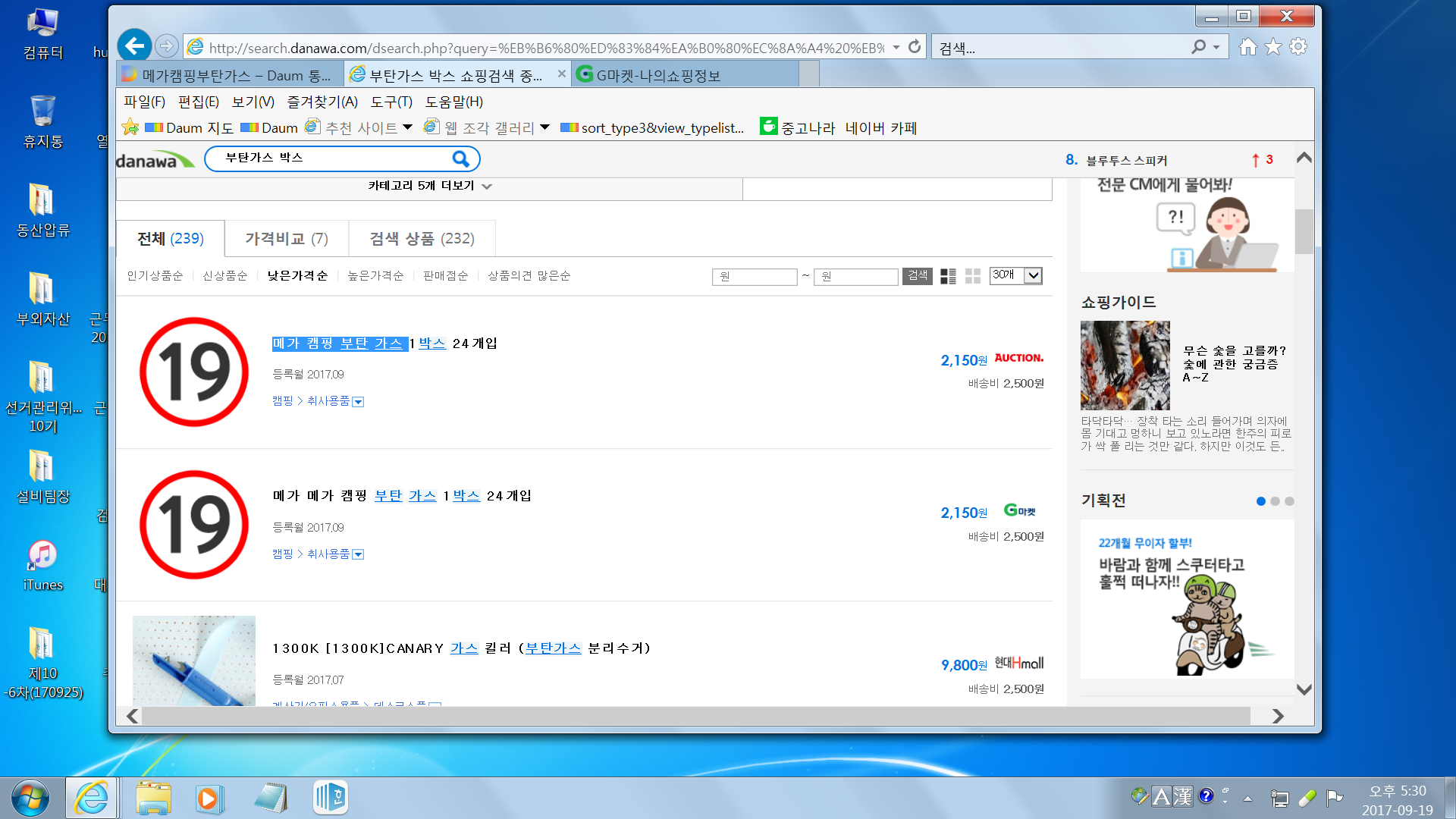Screen dimensions: 1456x819
Task: Click the danawa search magnifier button
Action: 460,158
